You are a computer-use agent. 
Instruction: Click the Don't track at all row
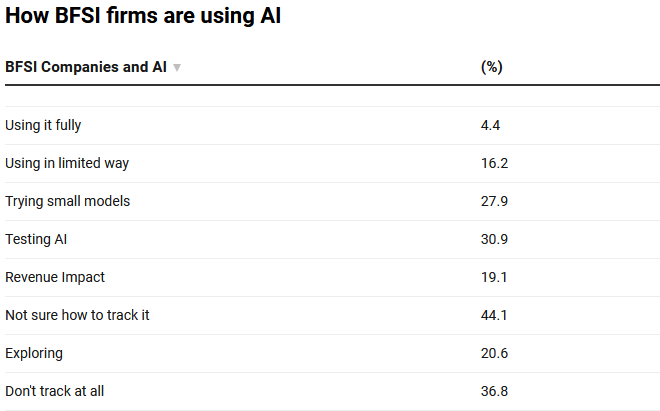pos(55,391)
